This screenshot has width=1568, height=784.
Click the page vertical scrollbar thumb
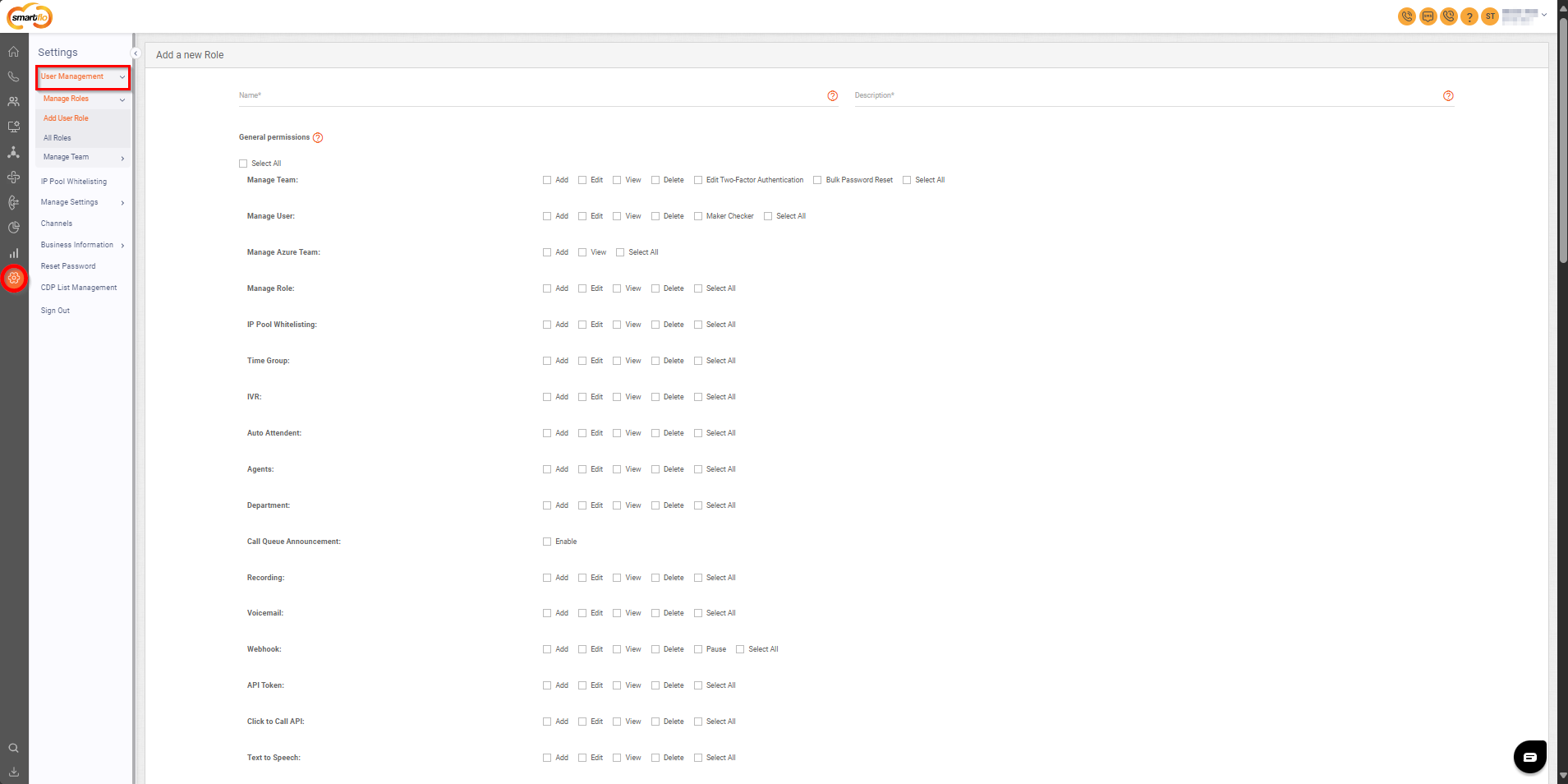coord(1563,140)
